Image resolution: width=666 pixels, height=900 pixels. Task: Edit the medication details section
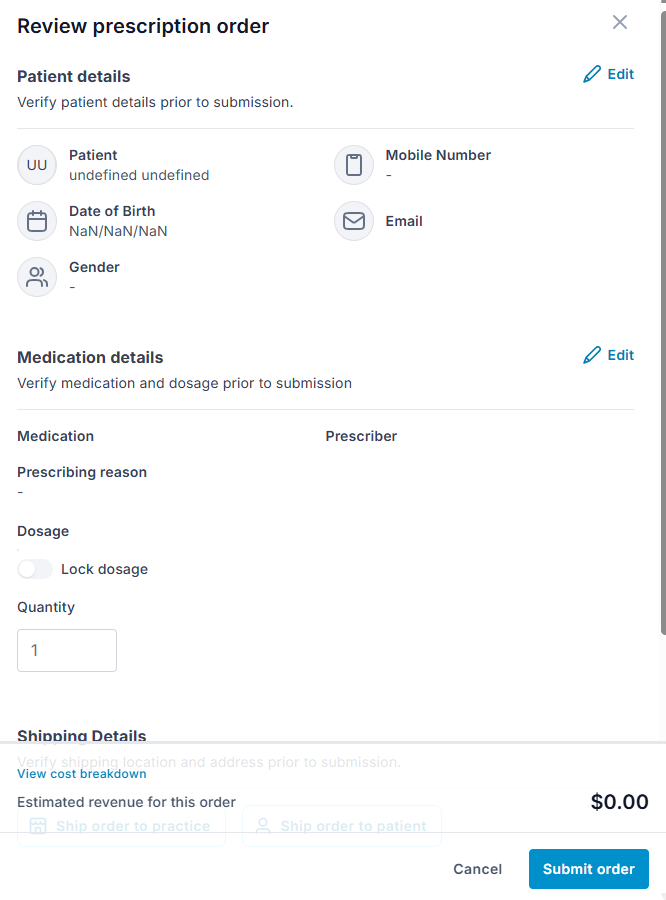pyautogui.click(x=609, y=355)
